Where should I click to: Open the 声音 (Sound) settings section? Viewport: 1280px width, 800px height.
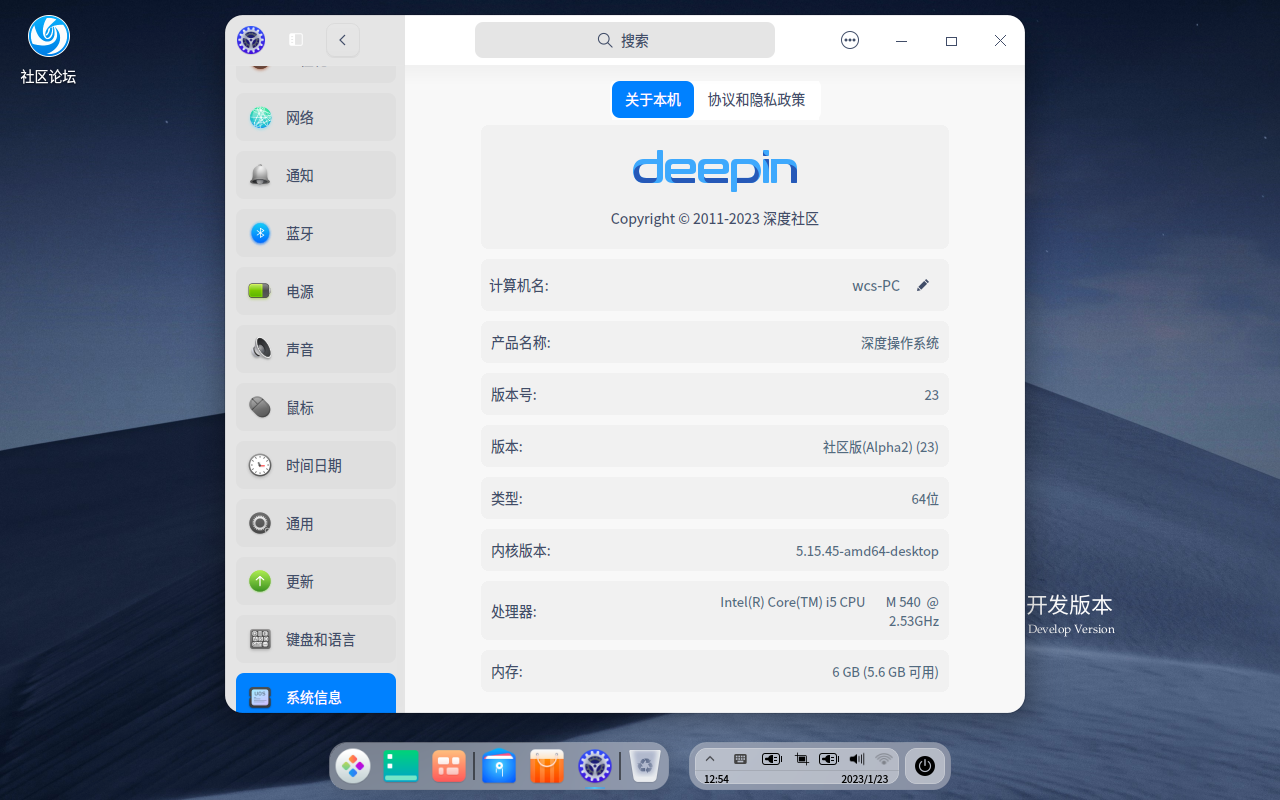pyautogui.click(x=315, y=349)
